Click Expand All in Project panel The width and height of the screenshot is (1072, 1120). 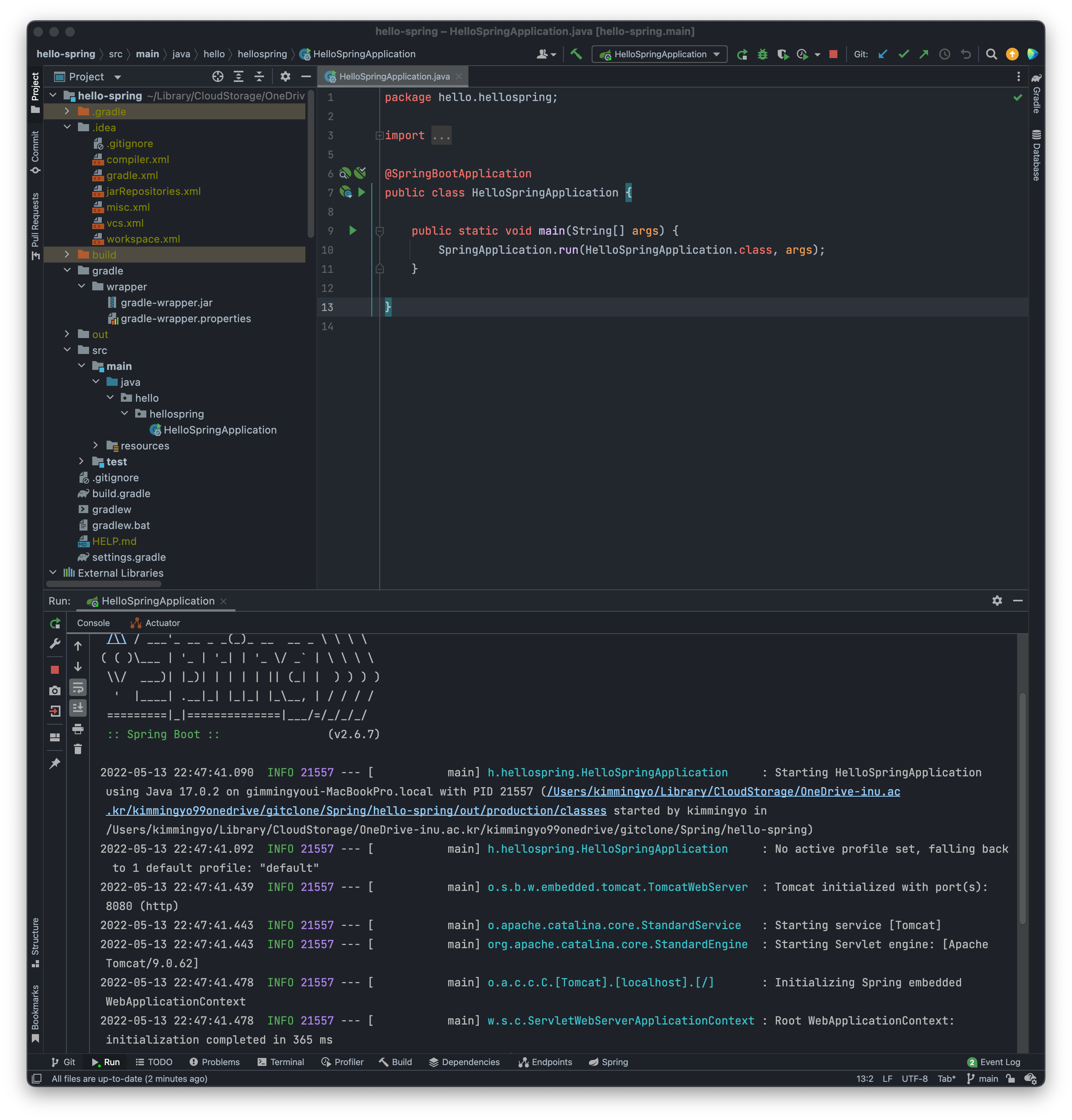238,77
